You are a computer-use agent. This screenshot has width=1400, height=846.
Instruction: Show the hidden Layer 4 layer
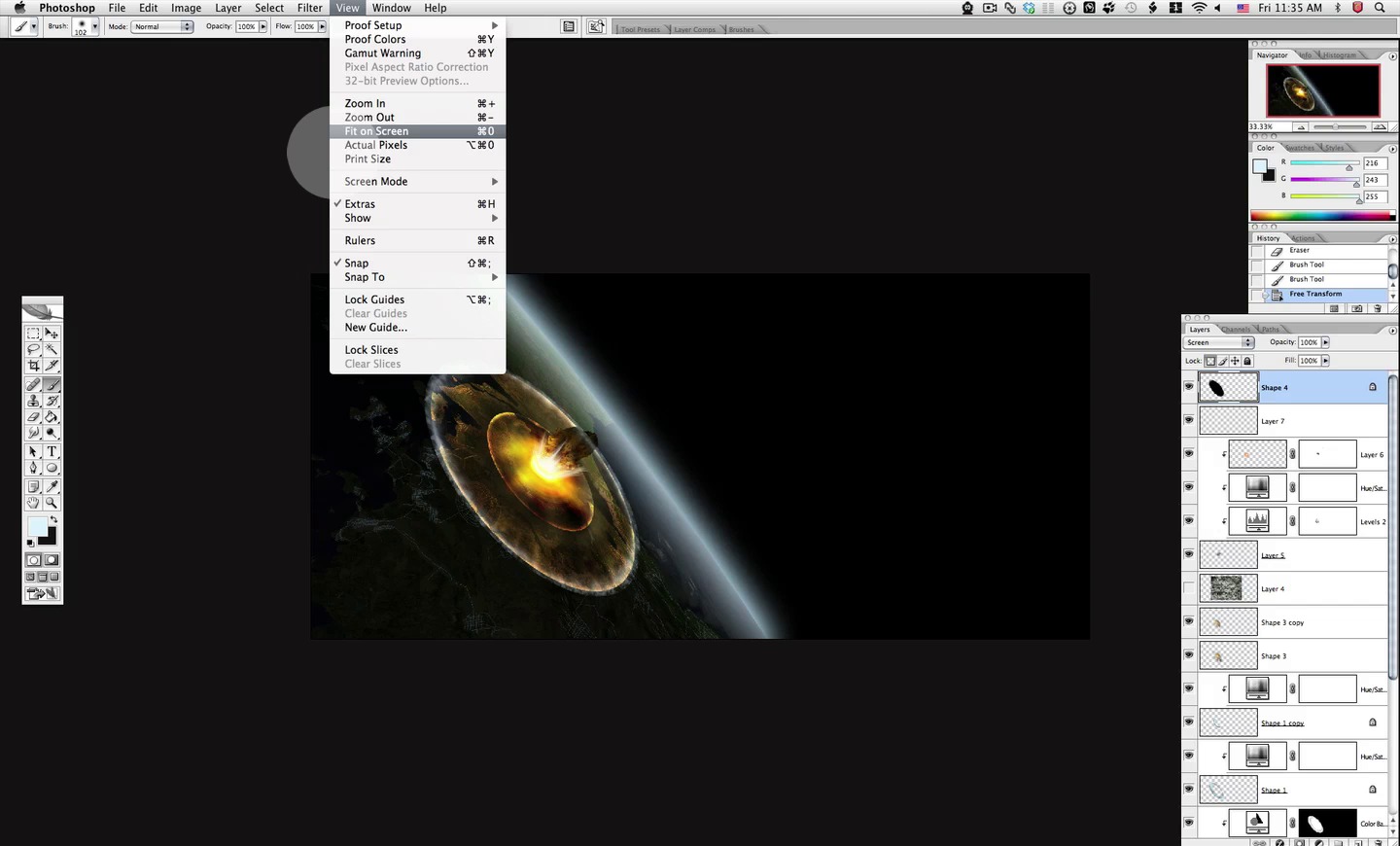coord(1188,587)
